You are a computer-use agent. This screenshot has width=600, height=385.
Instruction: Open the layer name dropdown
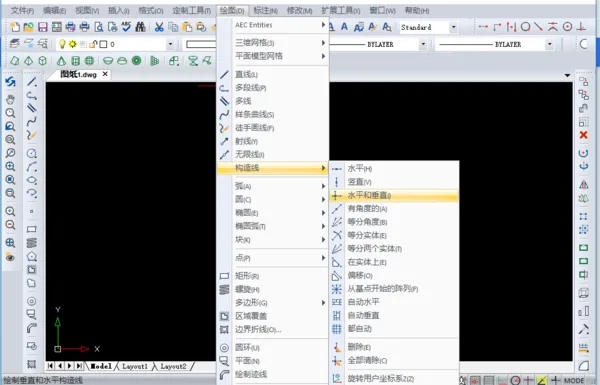tap(170, 44)
